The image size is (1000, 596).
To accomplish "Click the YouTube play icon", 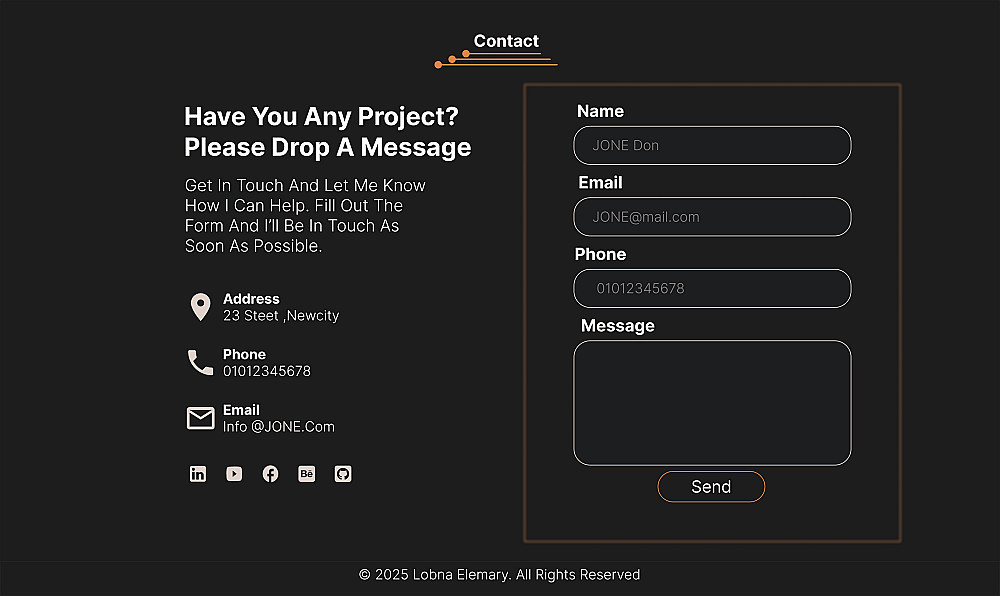I will pyautogui.click(x=234, y=474).
